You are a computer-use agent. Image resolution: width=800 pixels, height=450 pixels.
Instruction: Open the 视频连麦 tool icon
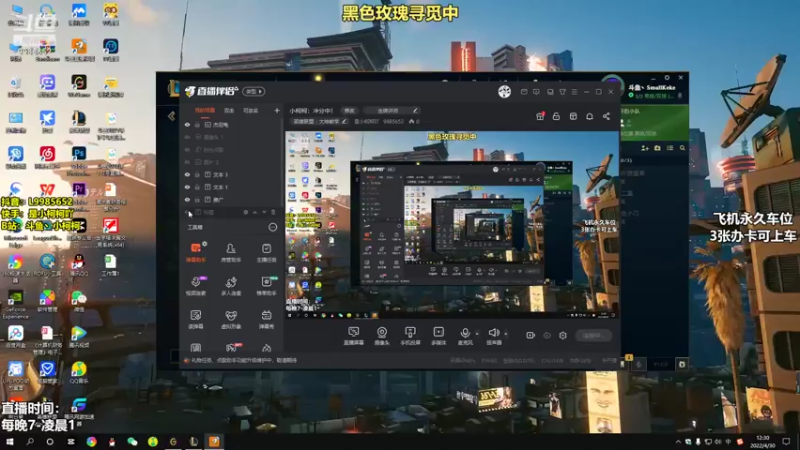(195, 286)
